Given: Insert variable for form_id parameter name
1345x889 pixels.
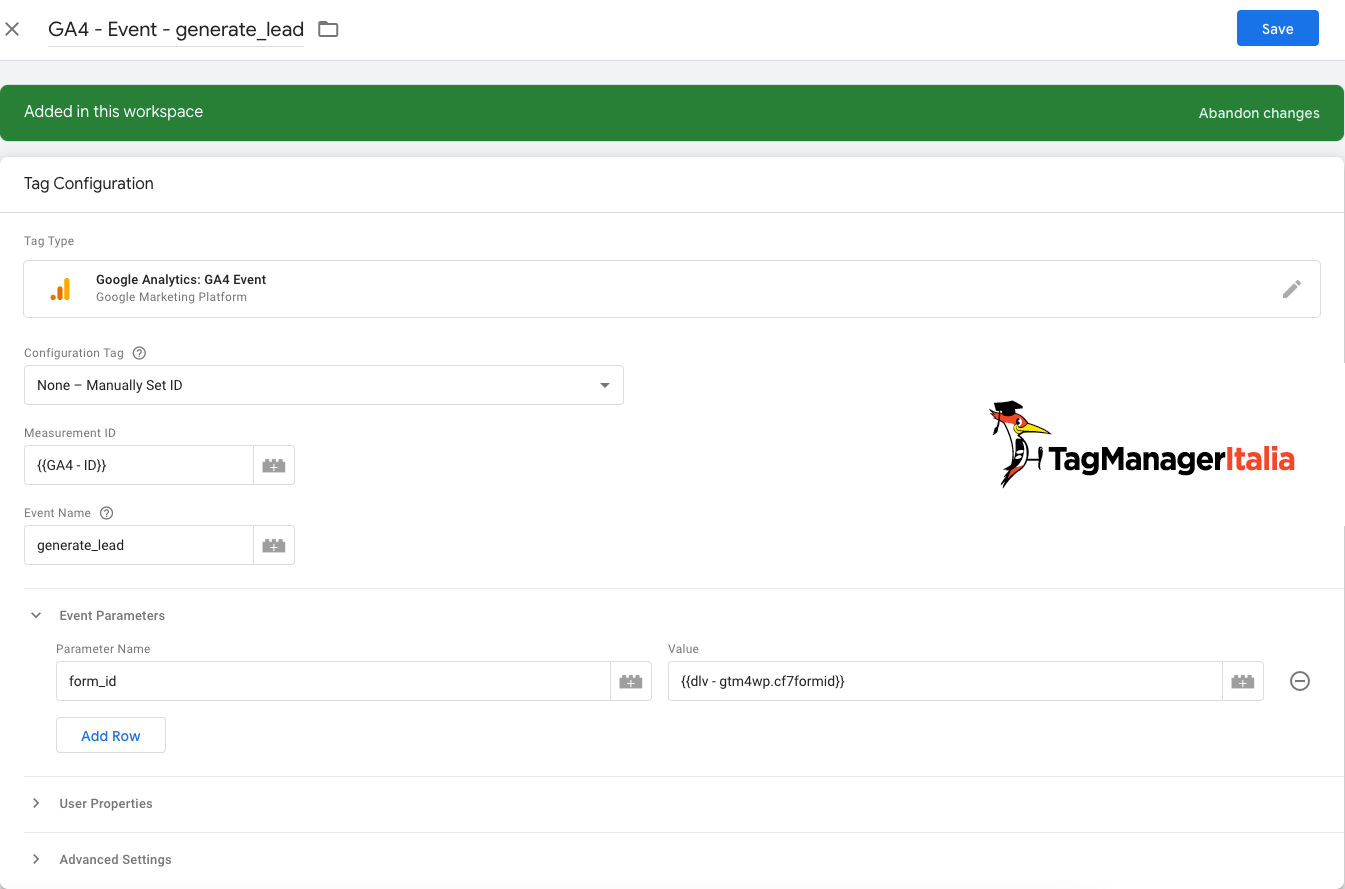Looking at the screenshot, I should click(x=631, y=681).
